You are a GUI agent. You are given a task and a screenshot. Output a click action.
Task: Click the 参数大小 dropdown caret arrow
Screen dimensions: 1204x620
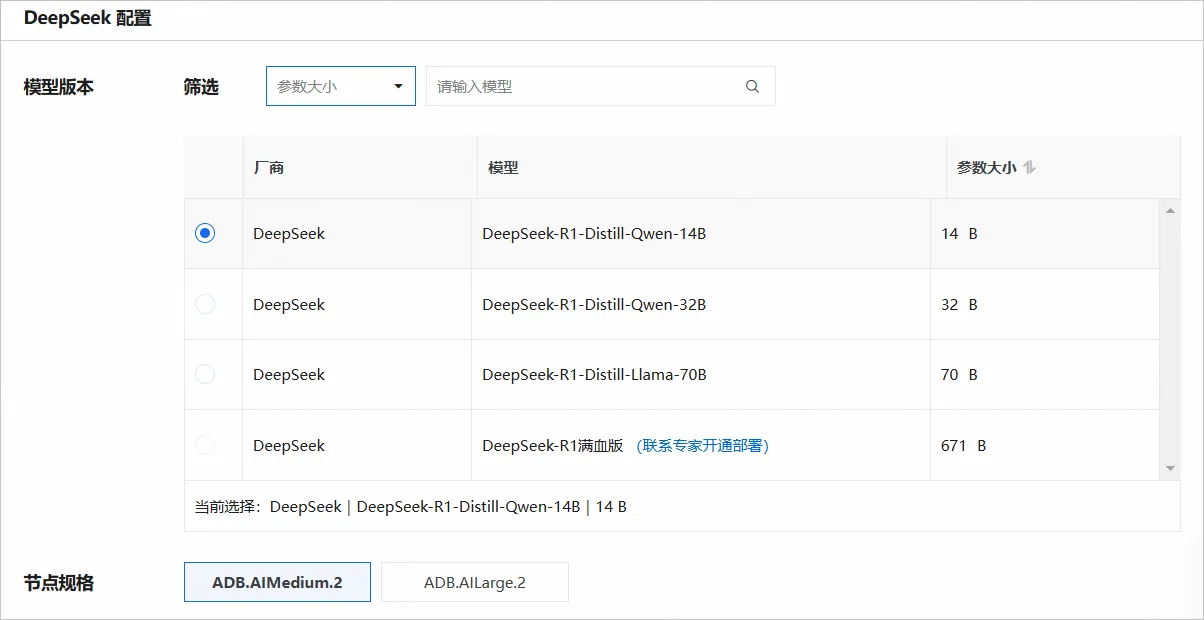[398, 86]
